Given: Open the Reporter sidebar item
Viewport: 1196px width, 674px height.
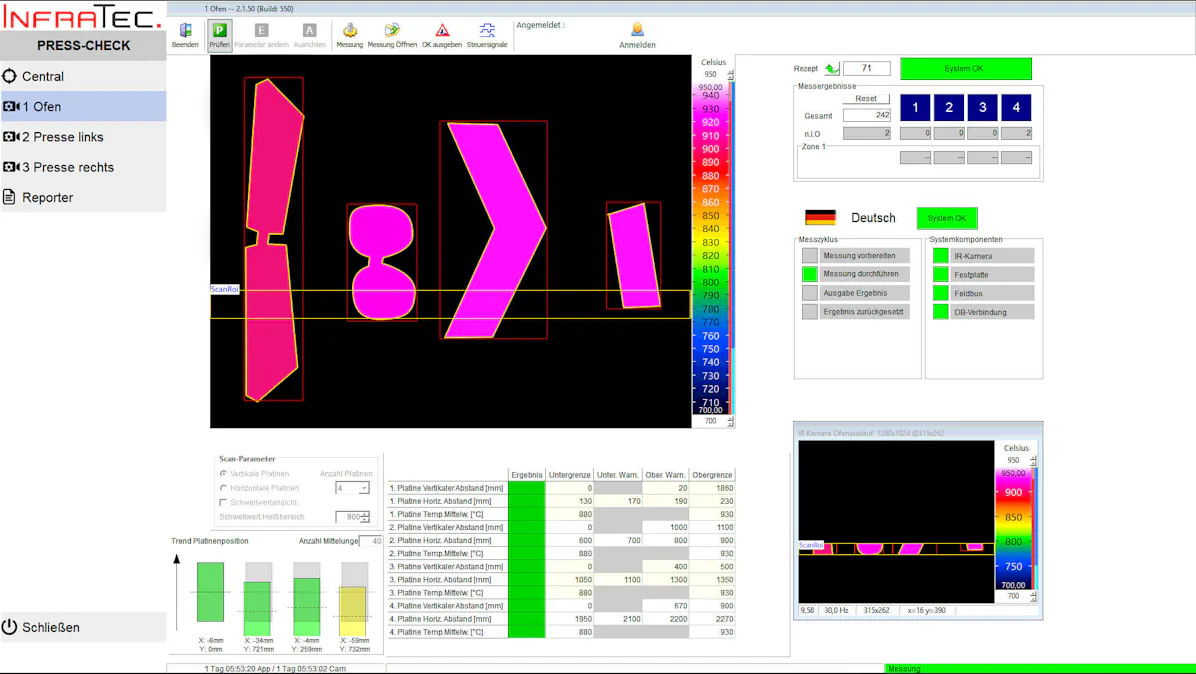Looking at the screenshot, I should (47, 198).
